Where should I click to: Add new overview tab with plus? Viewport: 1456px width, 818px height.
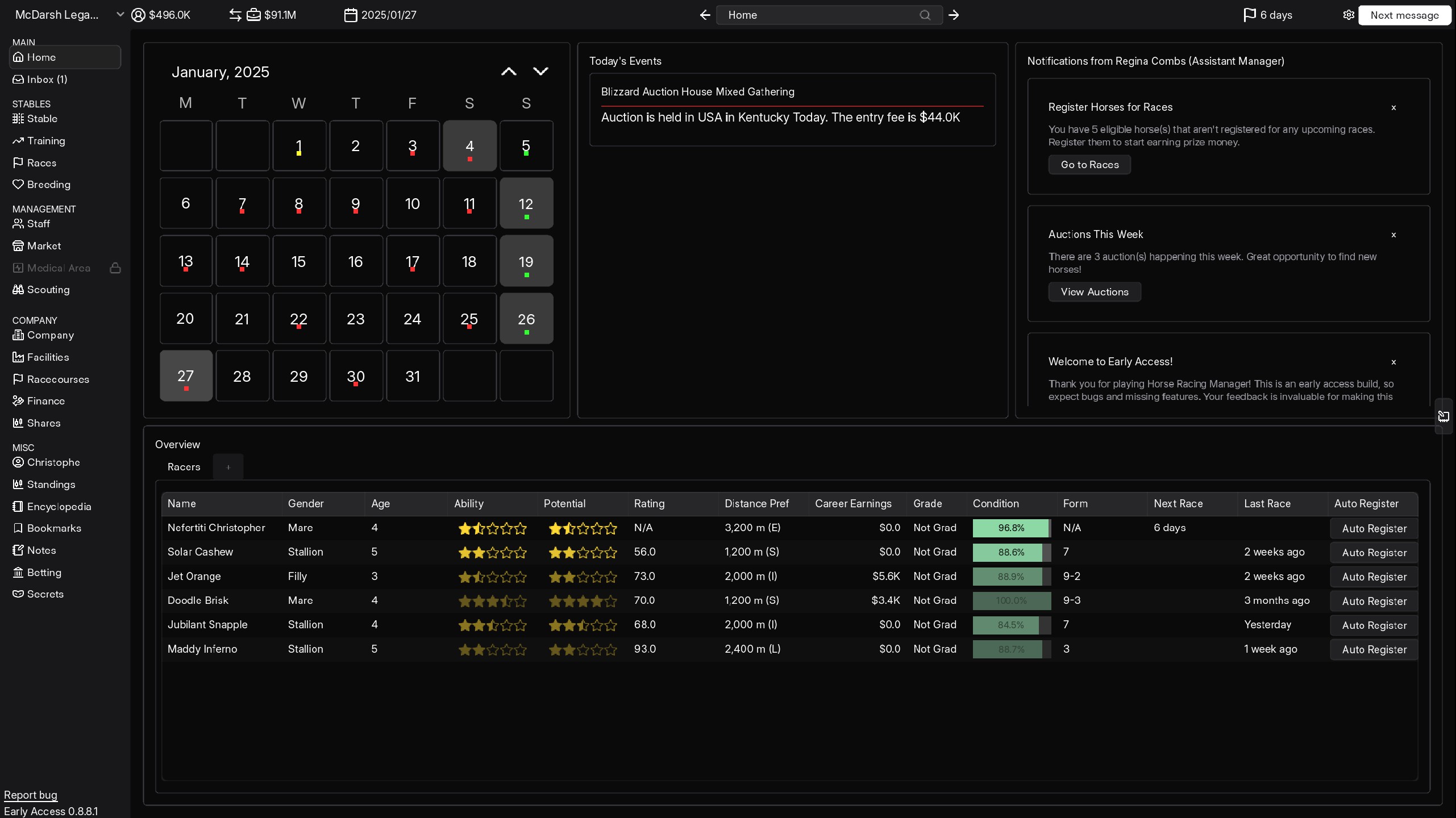pyautogui.click(x=228, y=467)
